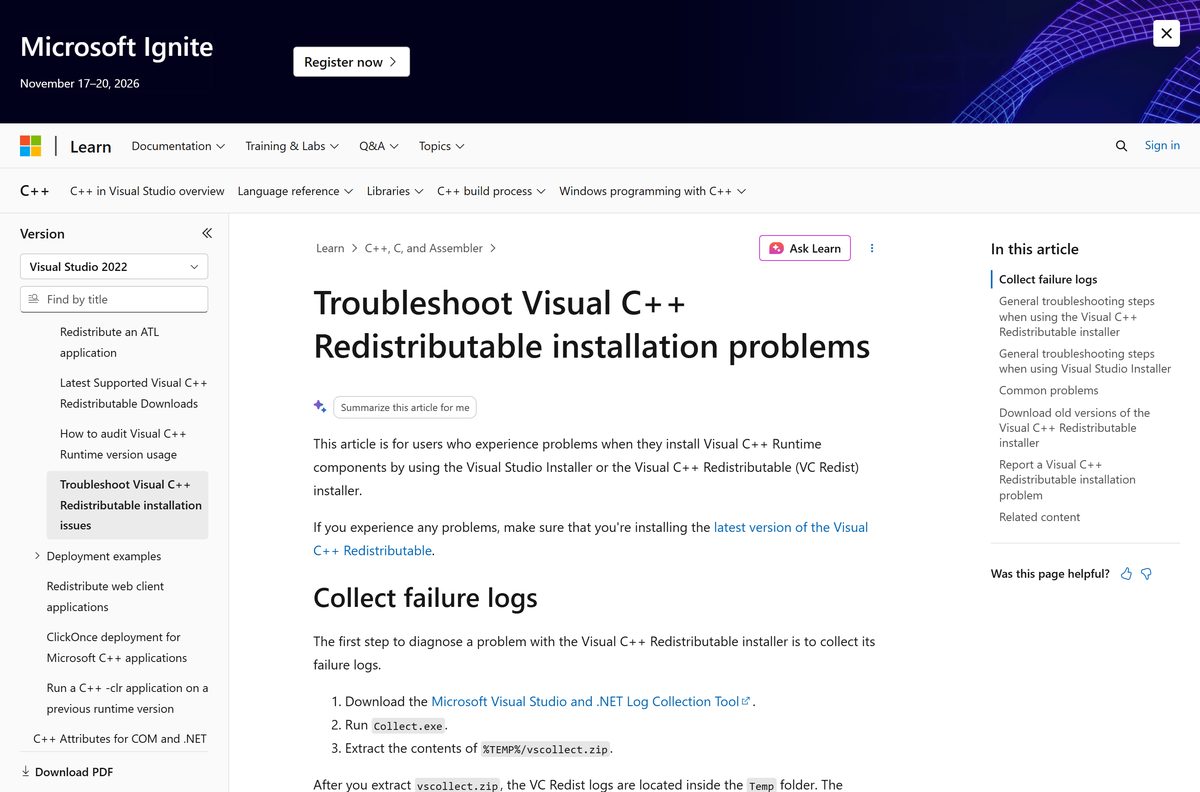Open the Documentation dropdown menu
The width and height of the screenshot is (1200, 792).
pyautogui.click(x=178, y=146)
